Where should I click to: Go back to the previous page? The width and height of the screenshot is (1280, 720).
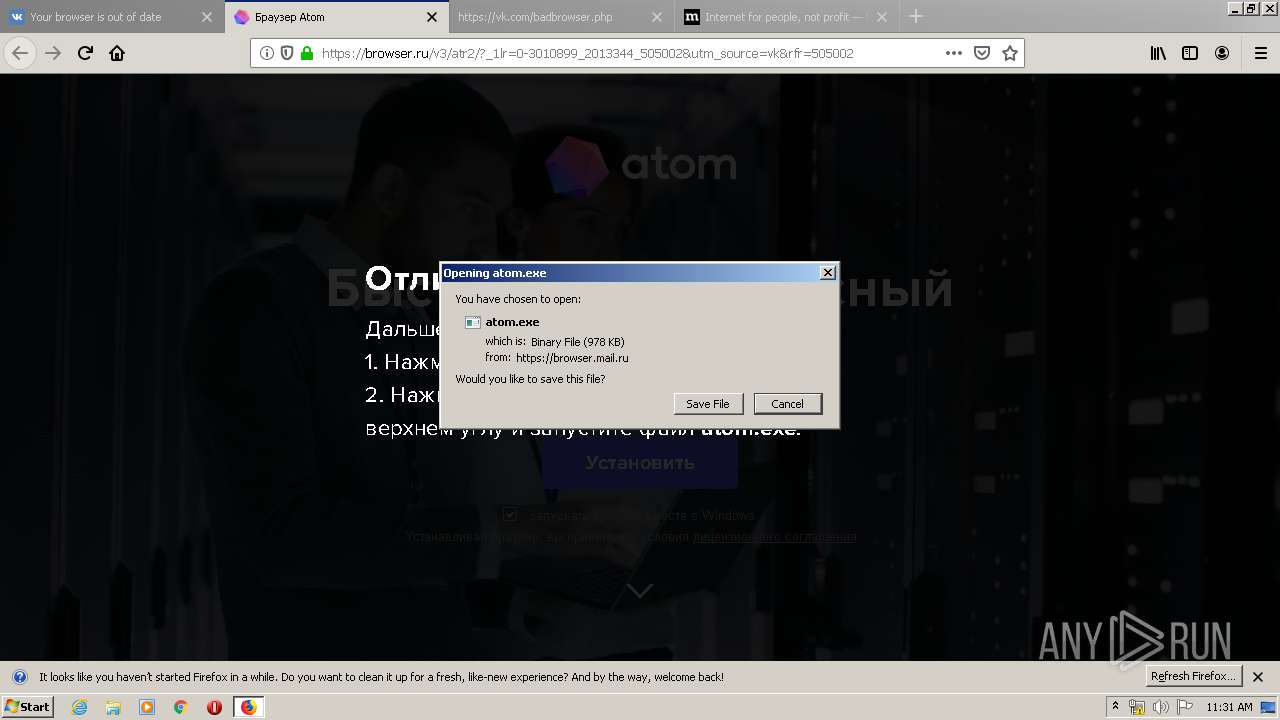20,53
